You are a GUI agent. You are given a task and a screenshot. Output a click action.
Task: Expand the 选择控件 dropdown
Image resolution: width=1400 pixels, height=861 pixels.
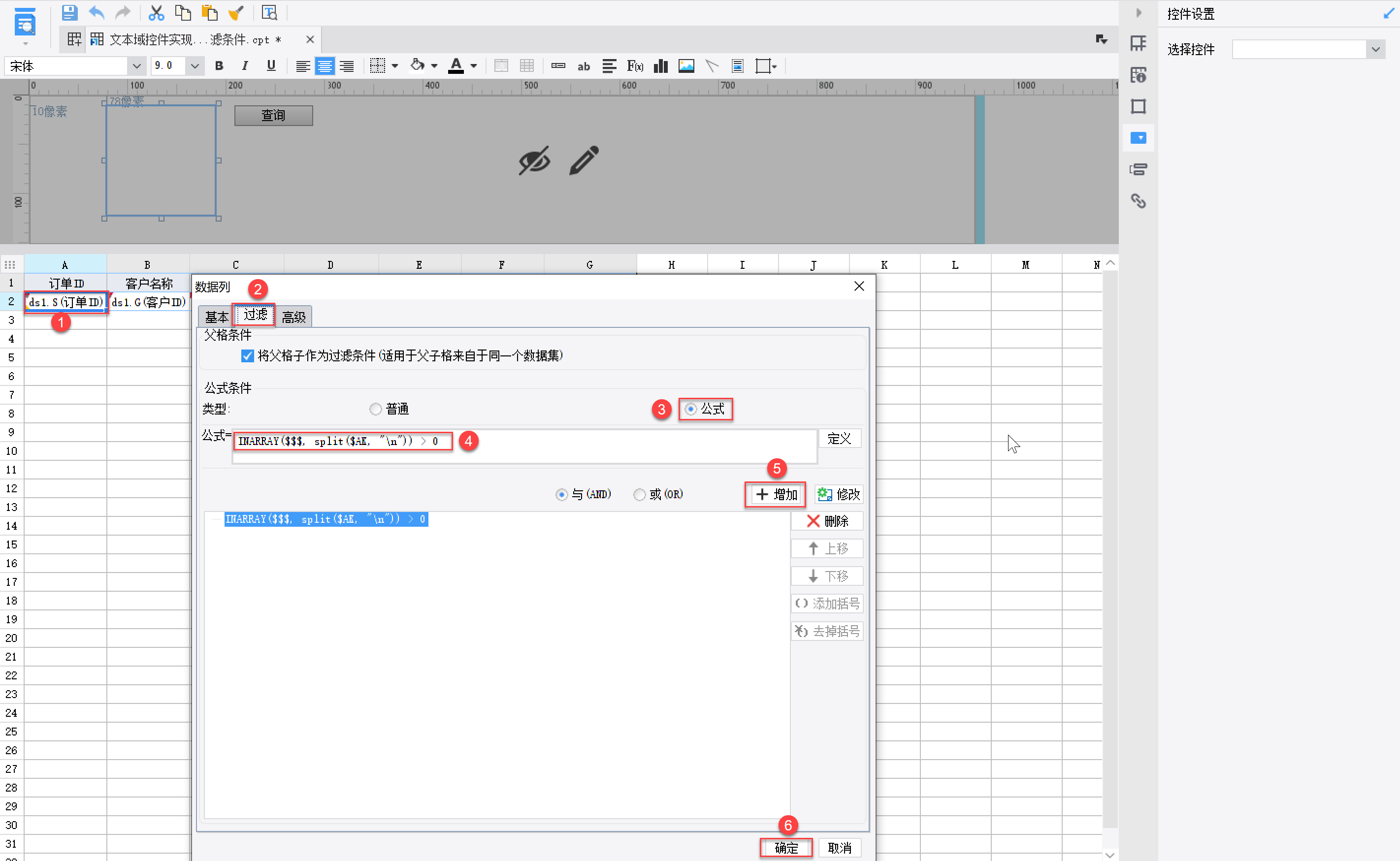pyautogui.click(x=1375, y=49)
